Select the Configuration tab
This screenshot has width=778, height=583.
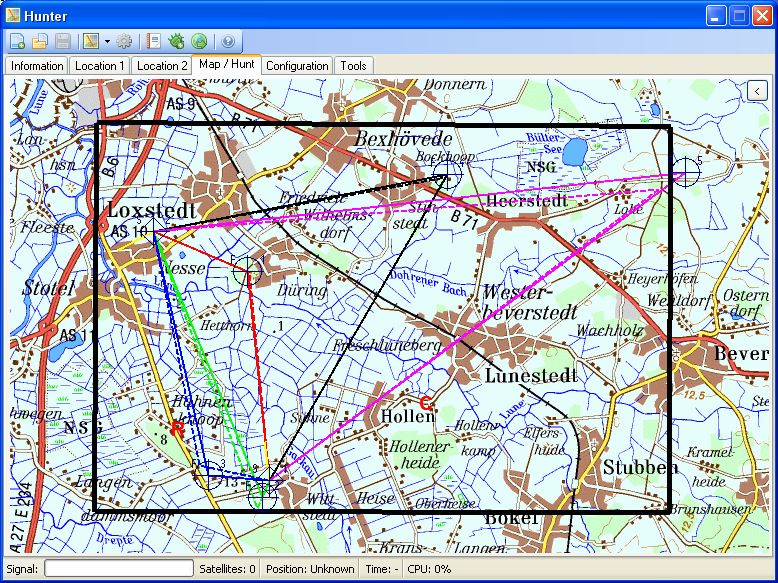click(297, 66)
